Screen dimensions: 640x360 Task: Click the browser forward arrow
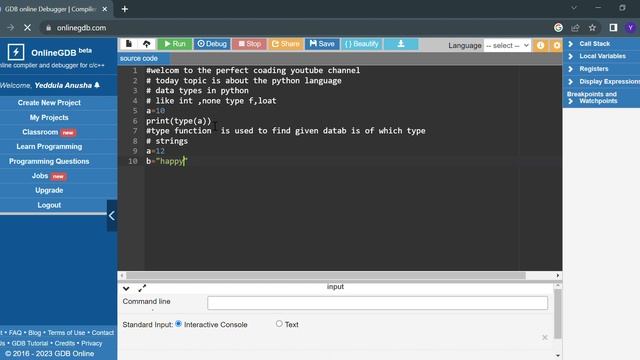[10, 28]
